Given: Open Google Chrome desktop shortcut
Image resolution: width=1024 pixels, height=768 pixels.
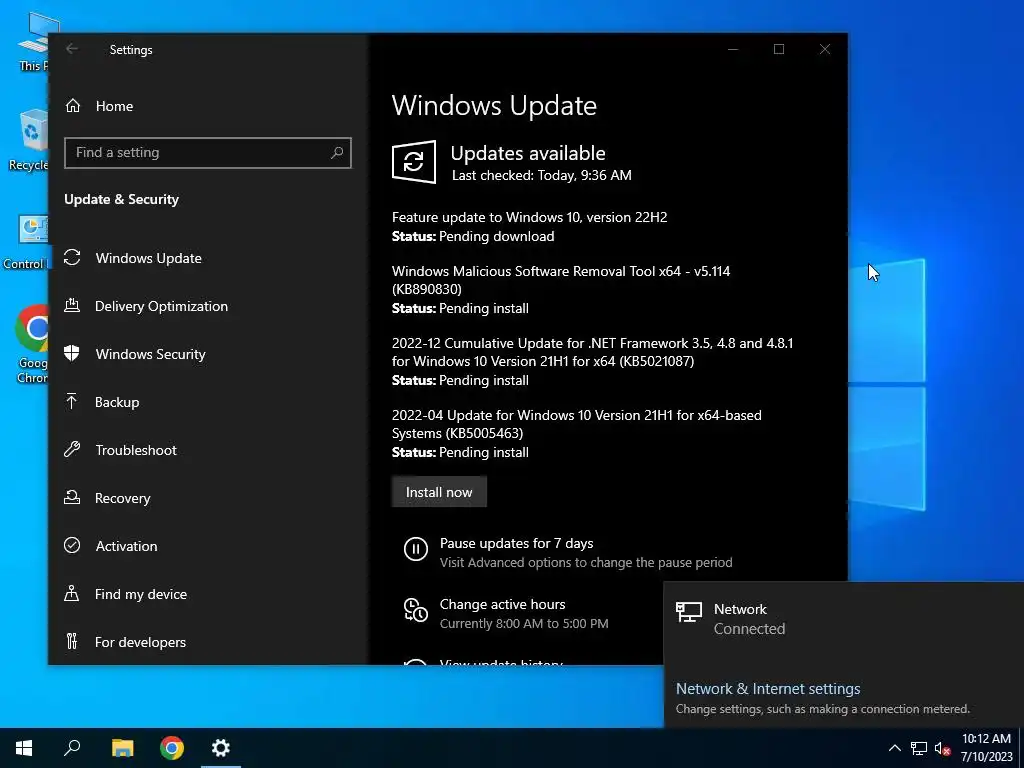Looking at the screenshot, I should pos(31,345).
